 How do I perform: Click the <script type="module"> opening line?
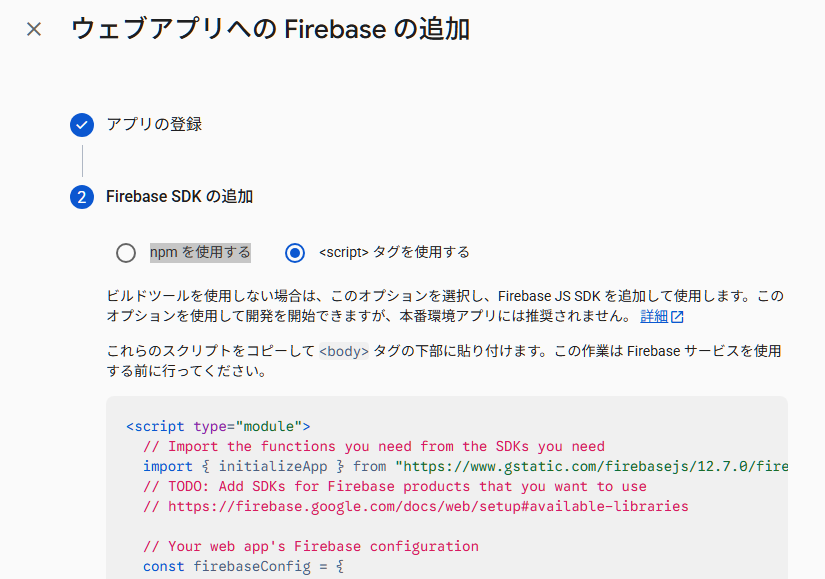[218, 426]
